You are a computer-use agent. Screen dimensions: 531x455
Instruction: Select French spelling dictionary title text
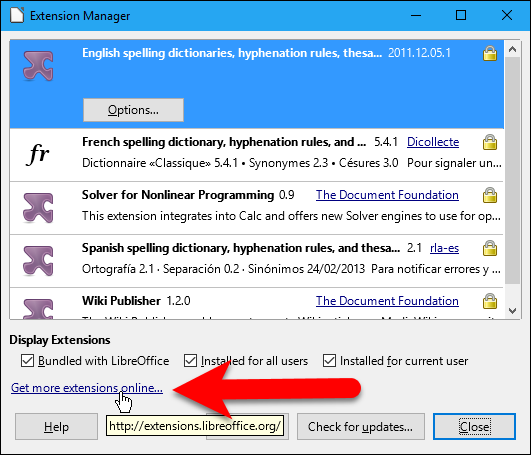224,142
